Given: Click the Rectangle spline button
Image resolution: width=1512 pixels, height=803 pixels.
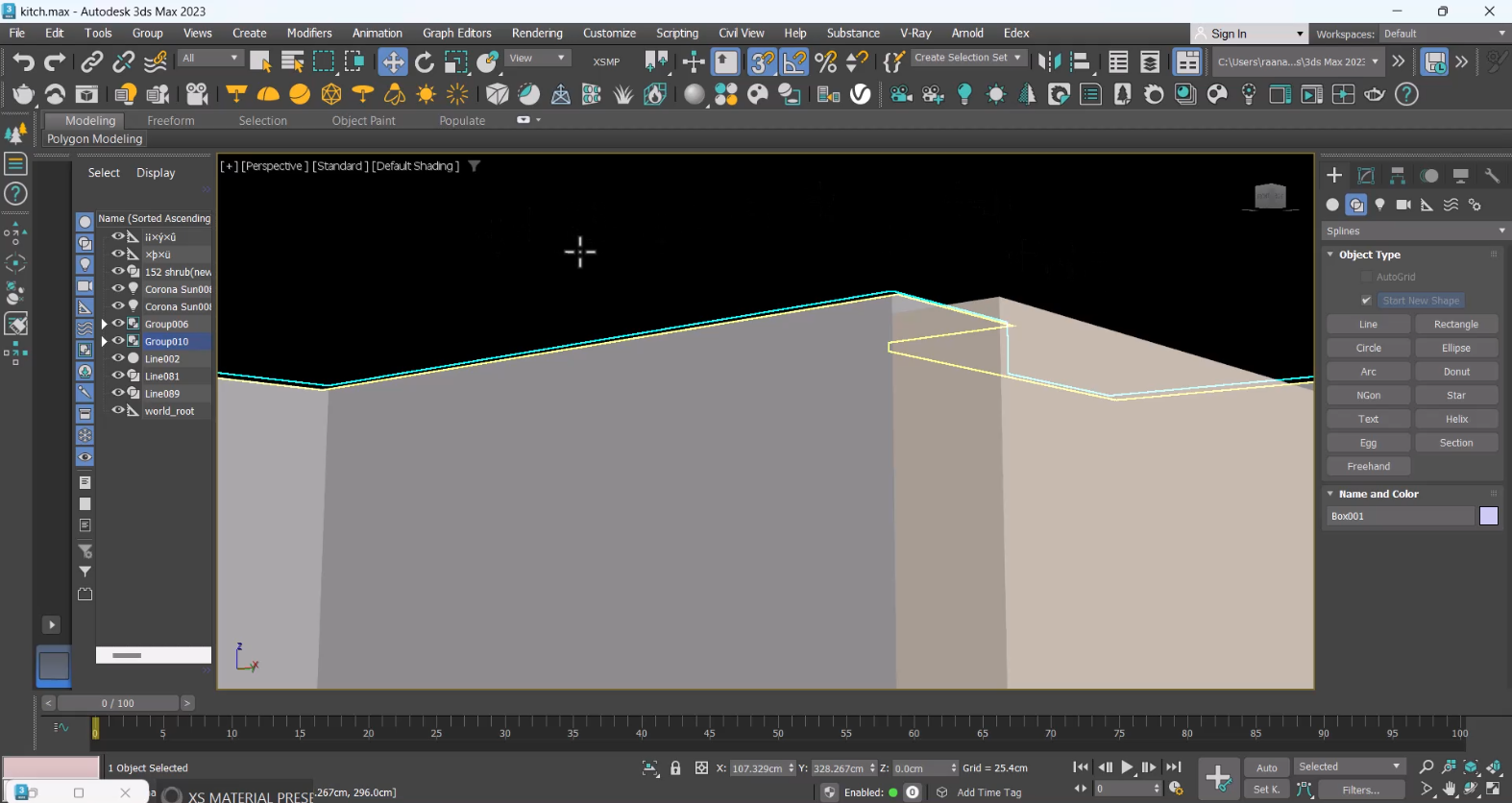Looking at the screenshot, I should point(1455,325).
